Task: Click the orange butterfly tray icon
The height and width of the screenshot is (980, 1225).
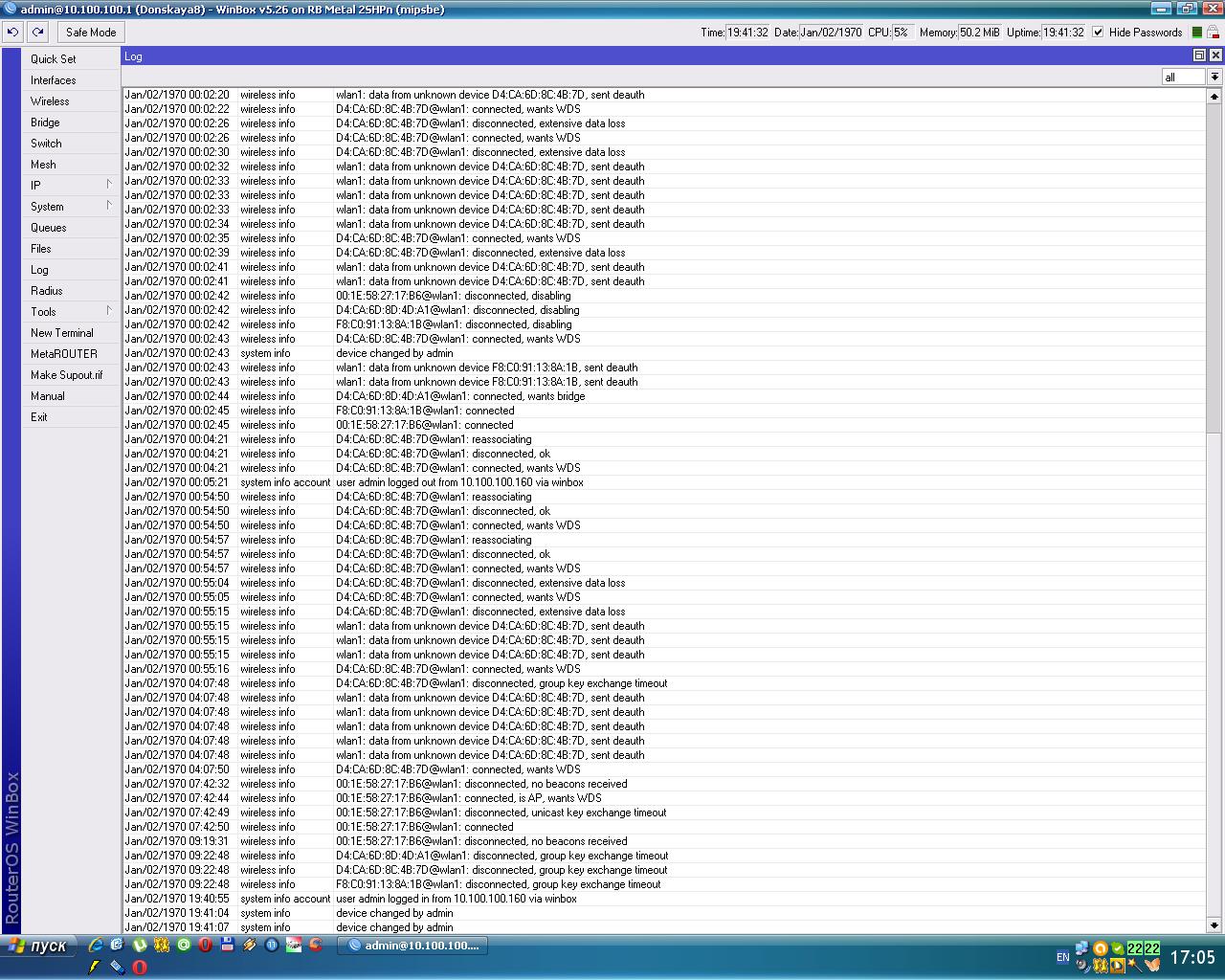Action: click(x=1152, y=965)
